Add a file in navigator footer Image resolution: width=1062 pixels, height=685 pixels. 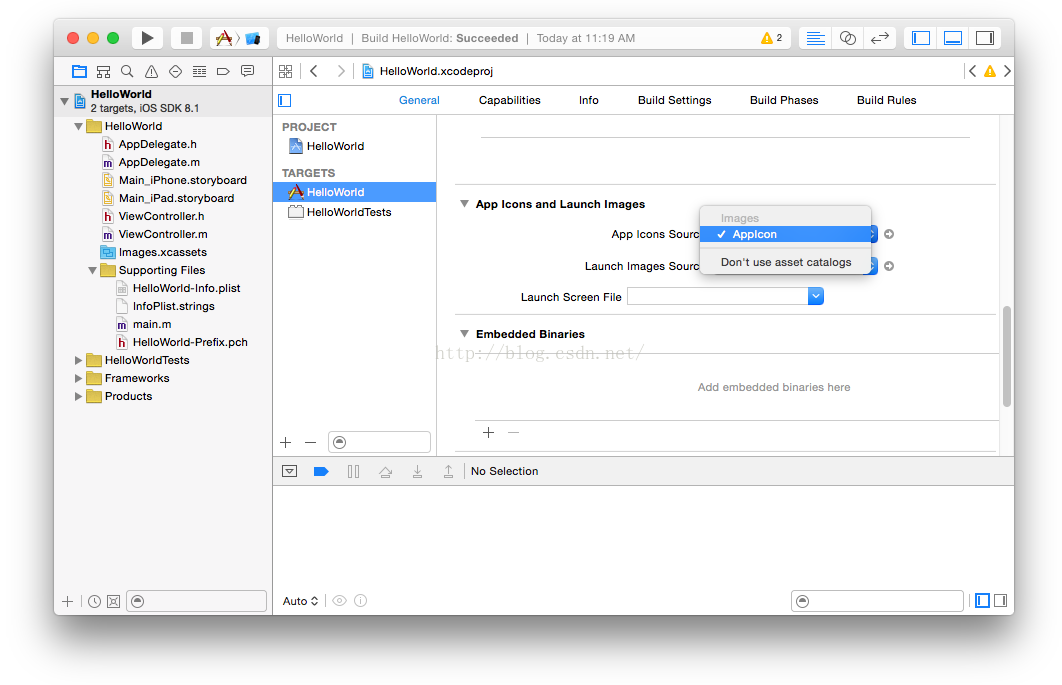coord(68,601)
